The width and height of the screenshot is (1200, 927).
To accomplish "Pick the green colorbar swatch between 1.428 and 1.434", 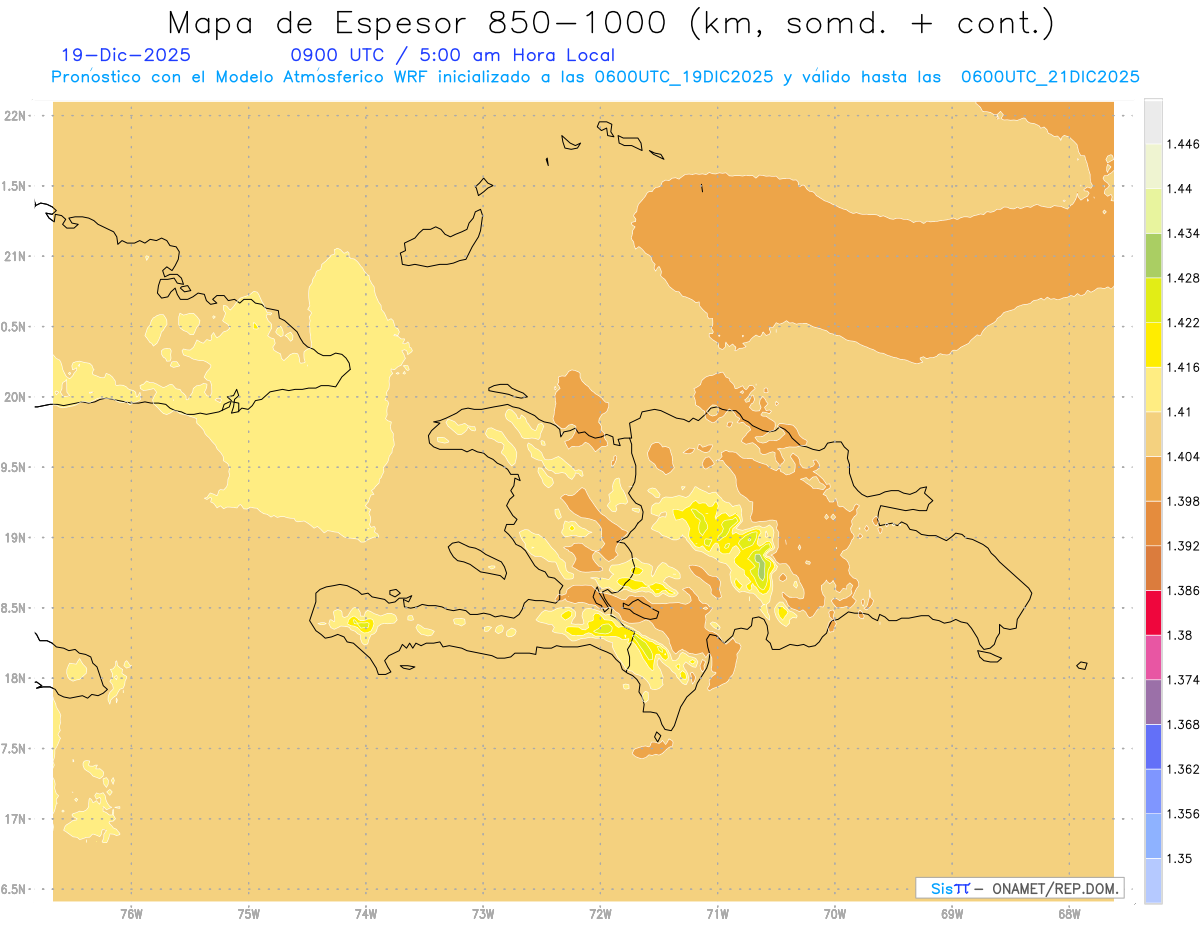I will pos(1153,256).
